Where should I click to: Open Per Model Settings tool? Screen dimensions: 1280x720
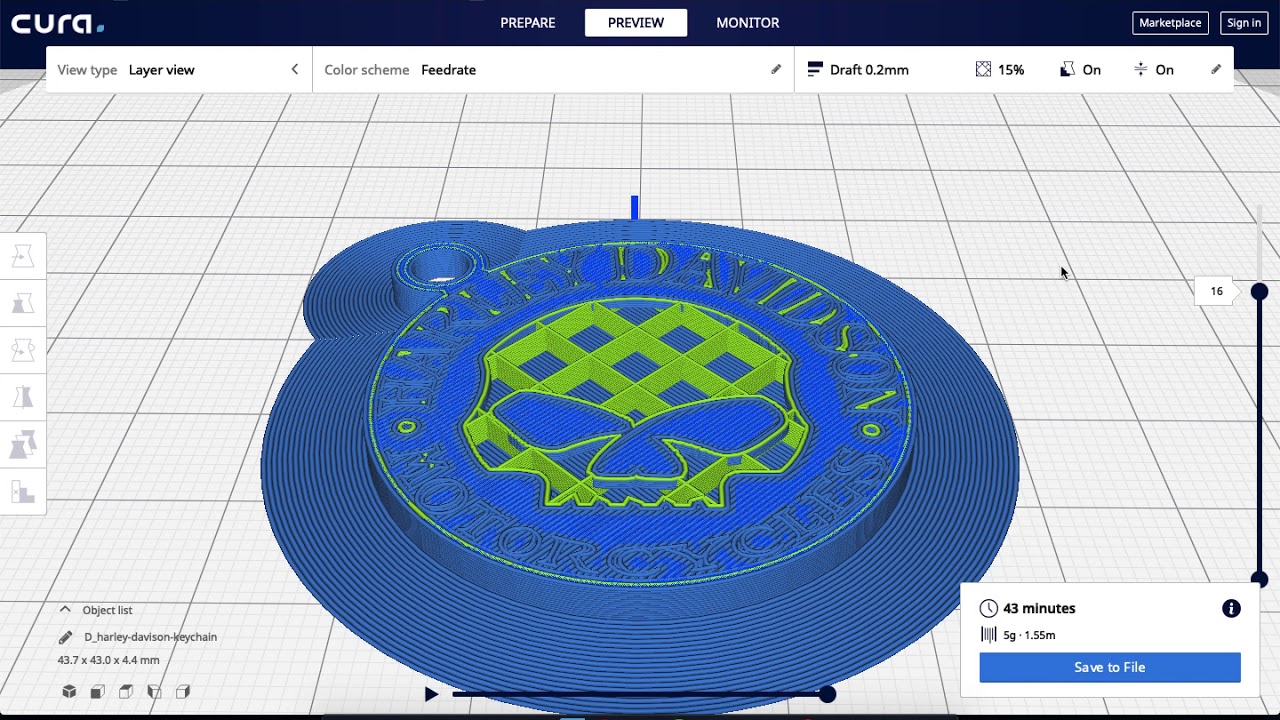tap(22, 444)
